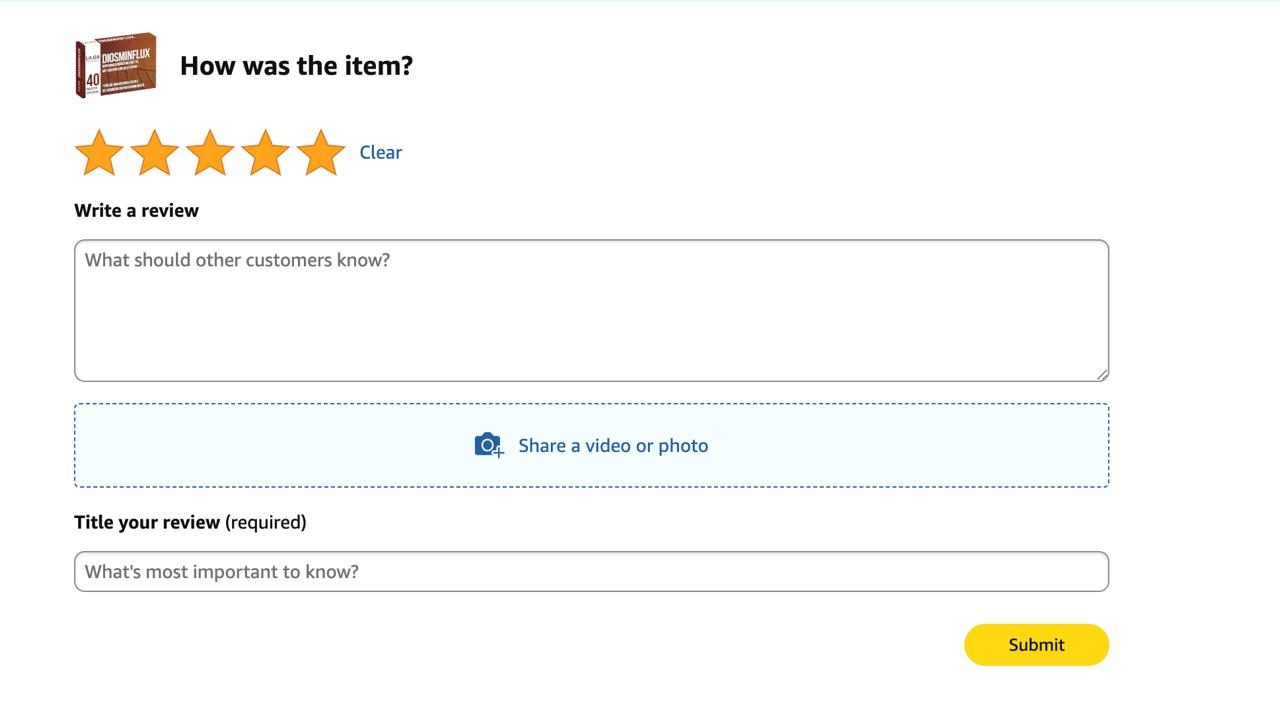Click "What's most important to know?" placeholder text
The image size is (1280, 719).
coord(221,572)
